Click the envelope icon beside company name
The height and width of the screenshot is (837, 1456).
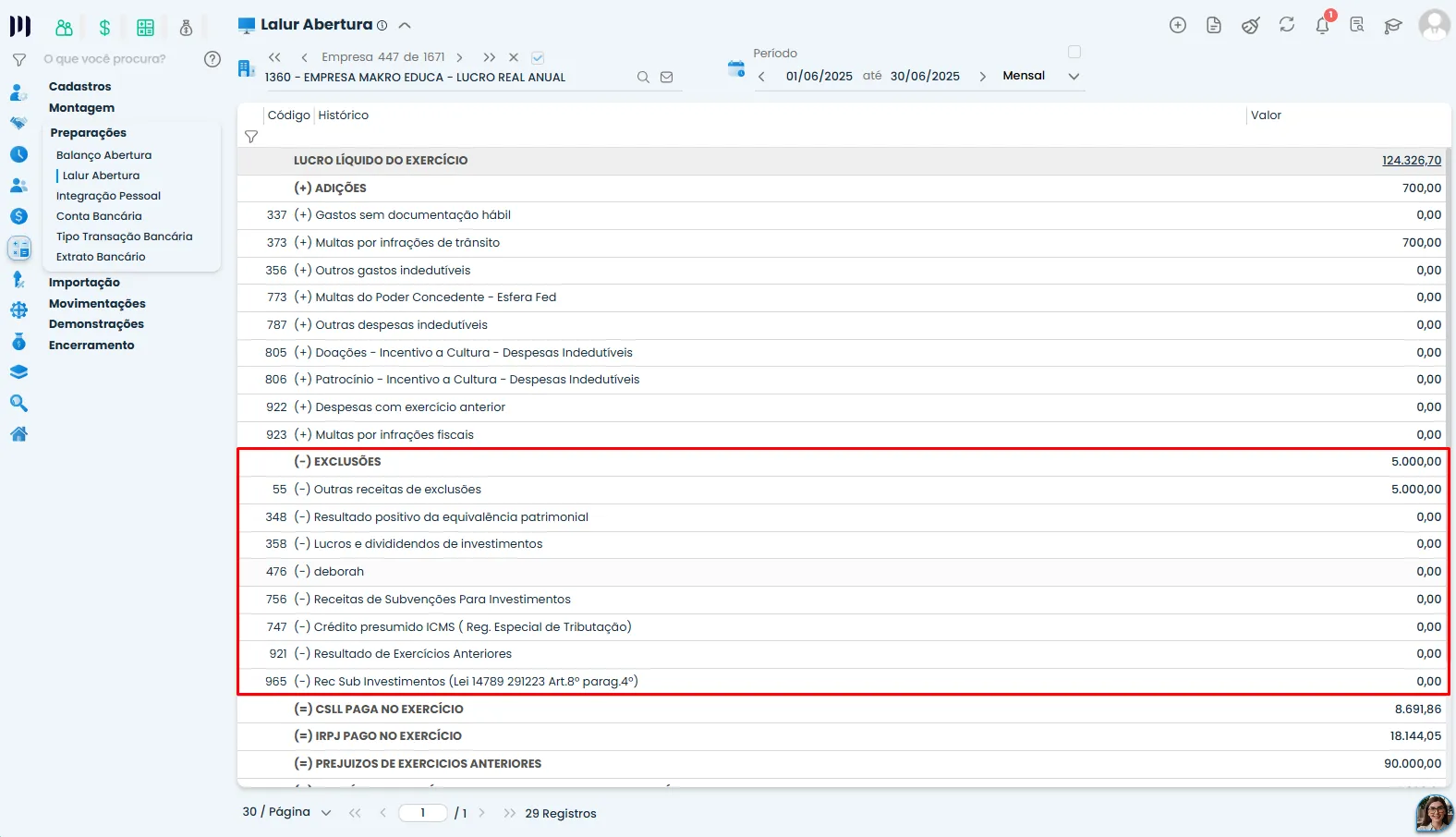pyautogui.click(x=666, y=78)
